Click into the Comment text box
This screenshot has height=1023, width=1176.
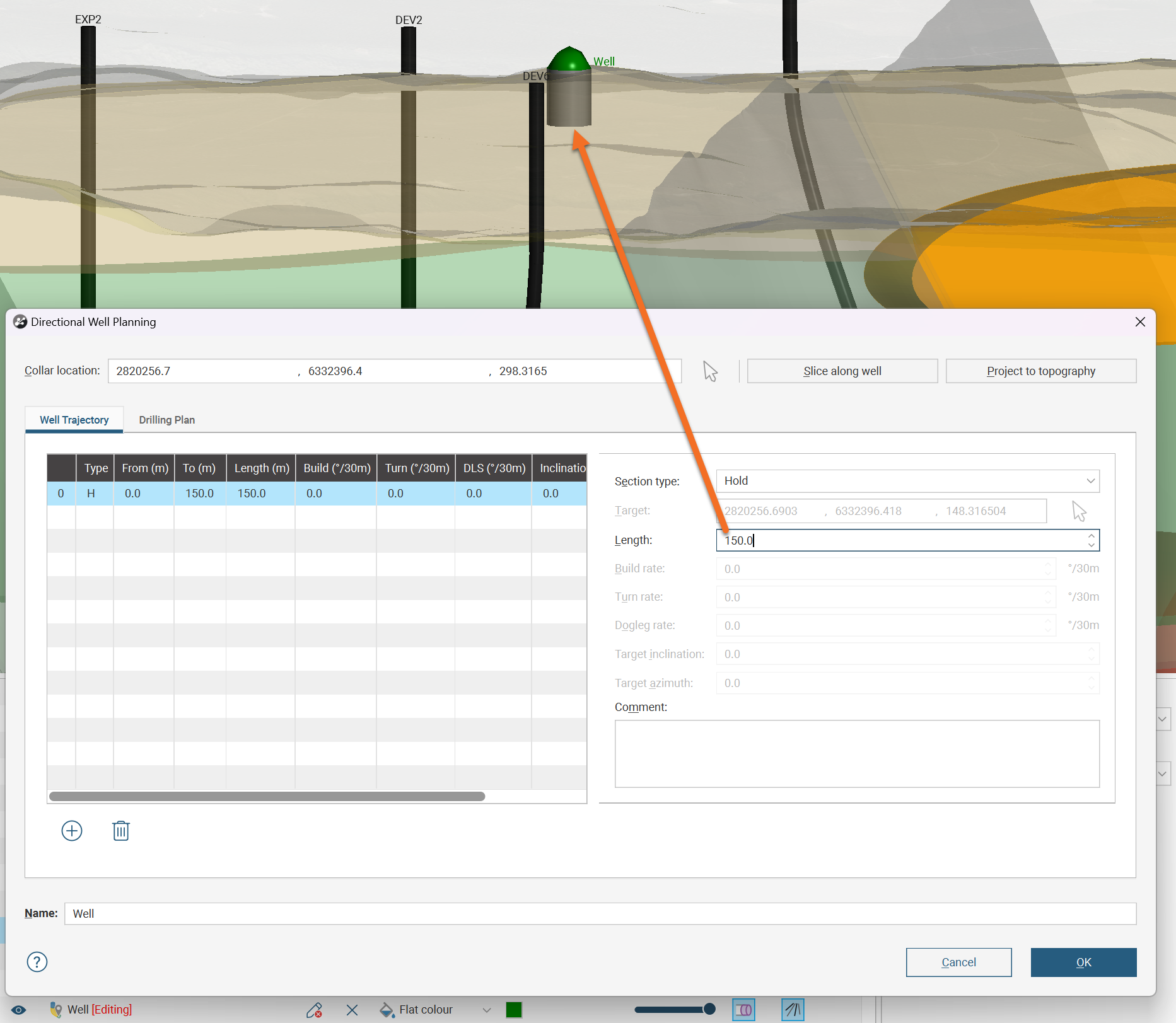[x=857, y=754]
